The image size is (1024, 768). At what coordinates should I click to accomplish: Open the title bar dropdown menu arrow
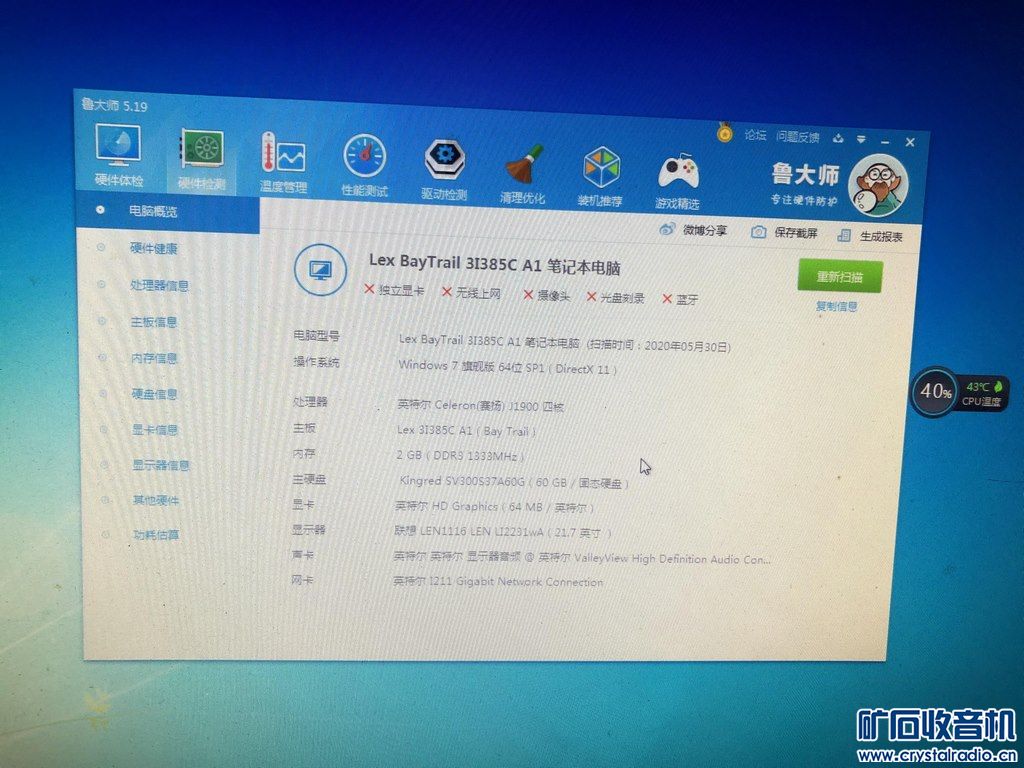[x=861, y=138]
